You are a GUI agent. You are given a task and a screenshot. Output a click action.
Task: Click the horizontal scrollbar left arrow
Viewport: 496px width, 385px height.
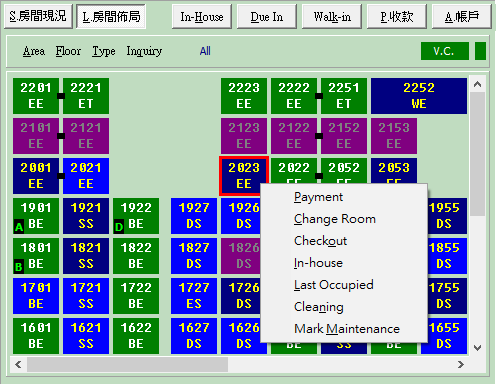coord(19,364)
